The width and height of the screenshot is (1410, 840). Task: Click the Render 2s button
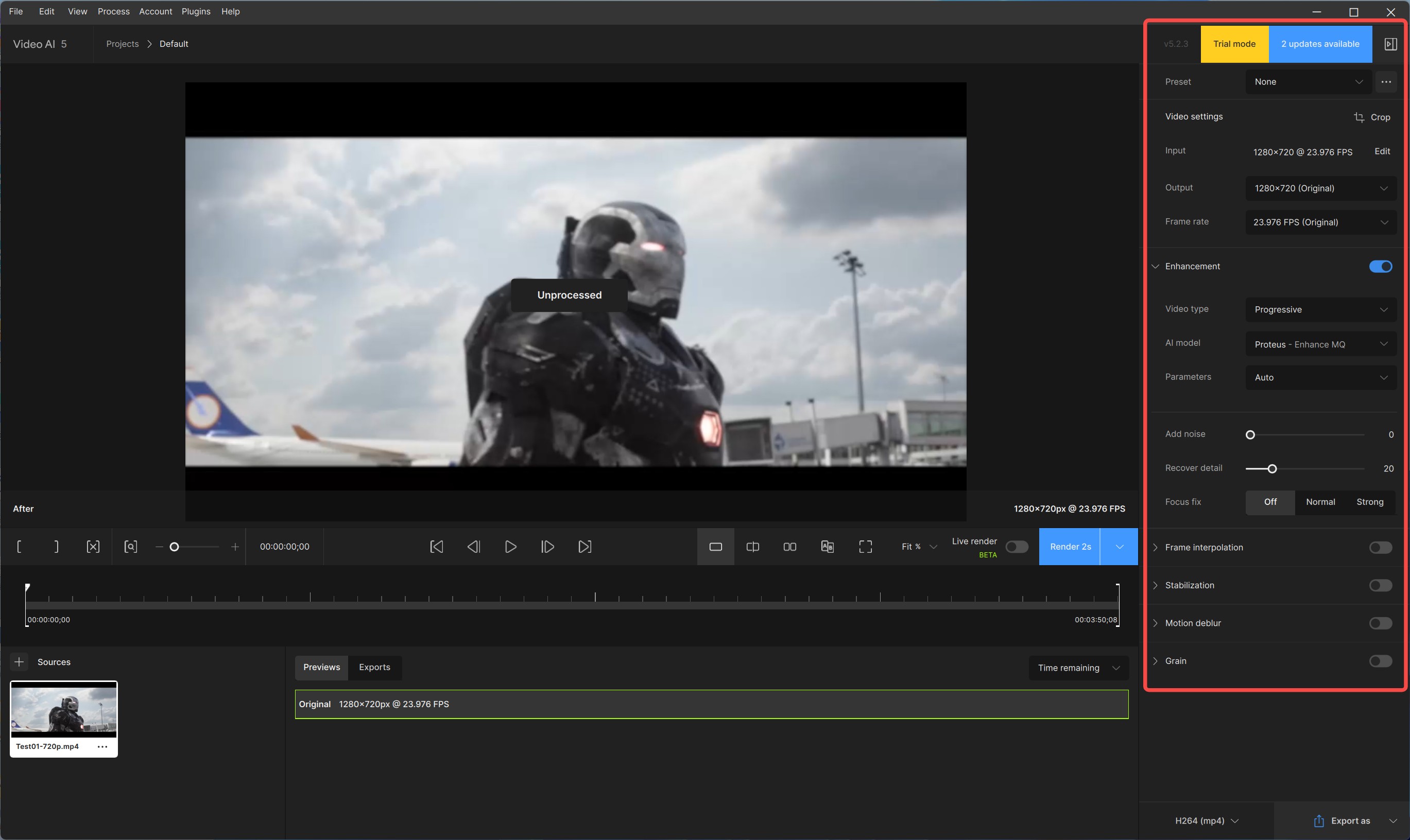coord(1070,546)
